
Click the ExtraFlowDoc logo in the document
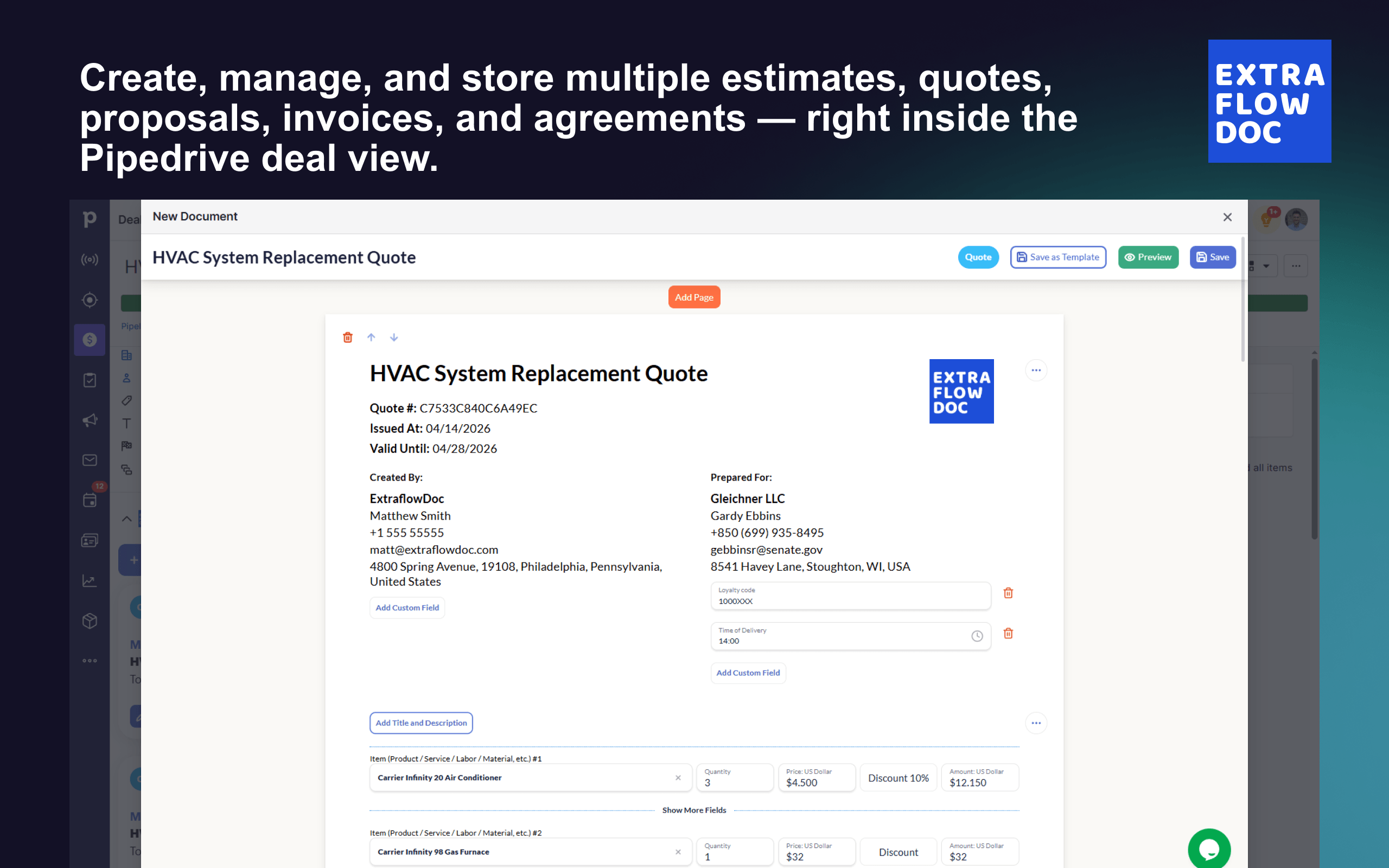pos(961,392)
